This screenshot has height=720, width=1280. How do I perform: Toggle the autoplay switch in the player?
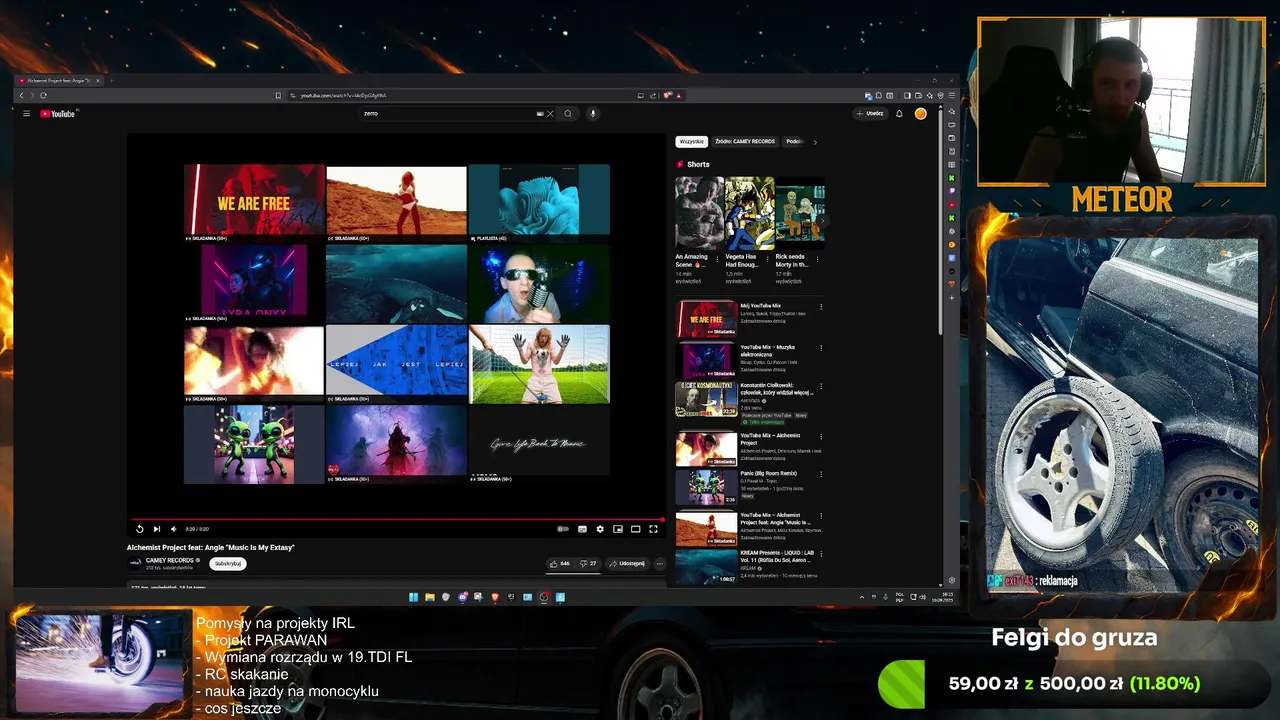tap(563, 529)
